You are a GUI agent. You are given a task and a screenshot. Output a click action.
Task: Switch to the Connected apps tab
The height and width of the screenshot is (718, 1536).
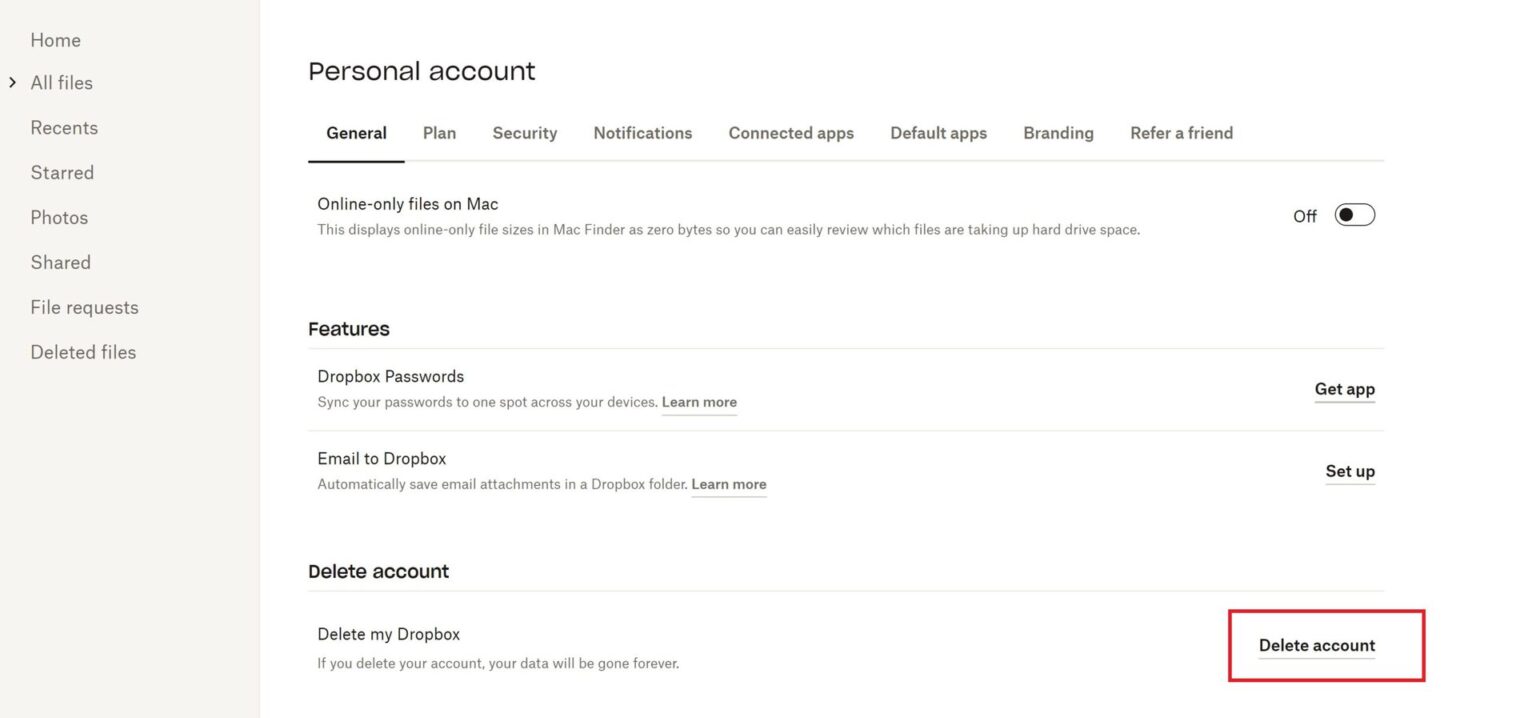(x=790, y=132)
